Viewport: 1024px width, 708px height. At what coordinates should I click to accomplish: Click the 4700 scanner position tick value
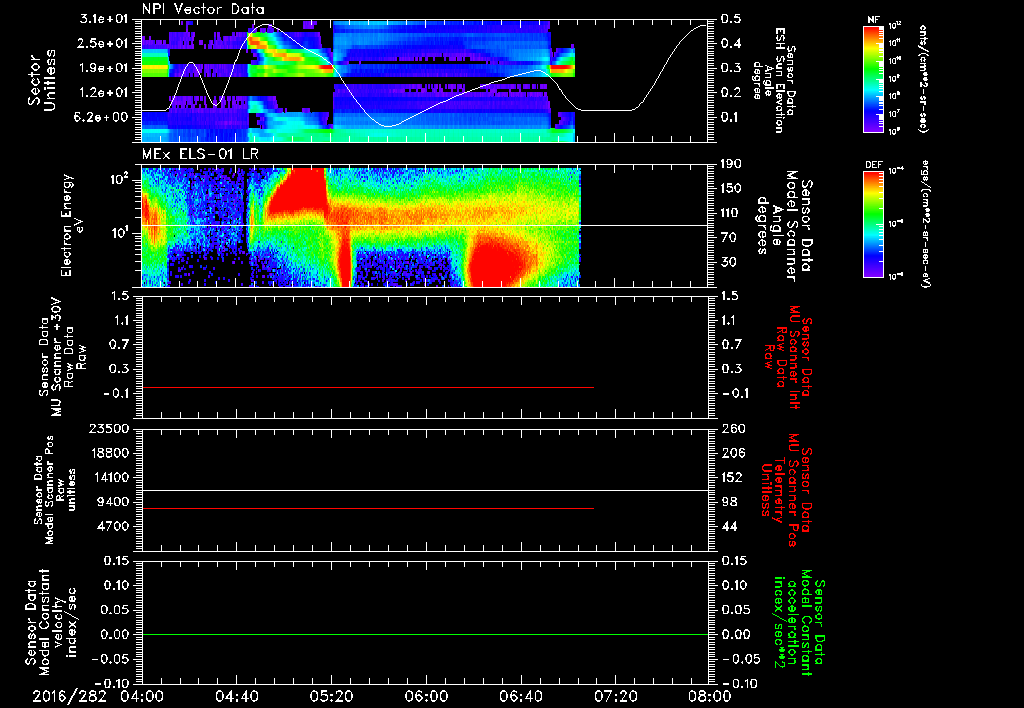(114, 526)
